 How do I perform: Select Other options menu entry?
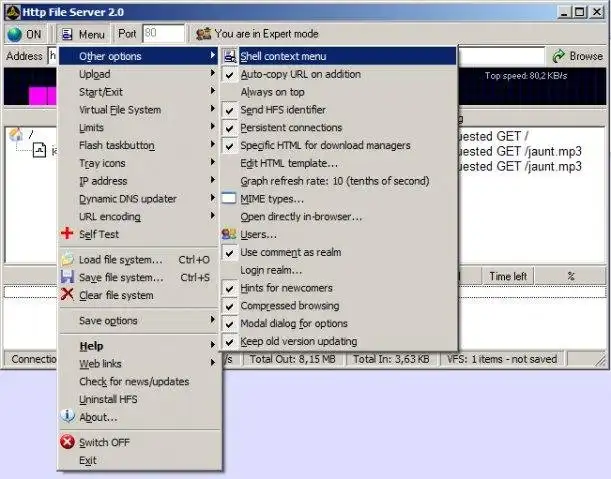[x=139, y=56]
